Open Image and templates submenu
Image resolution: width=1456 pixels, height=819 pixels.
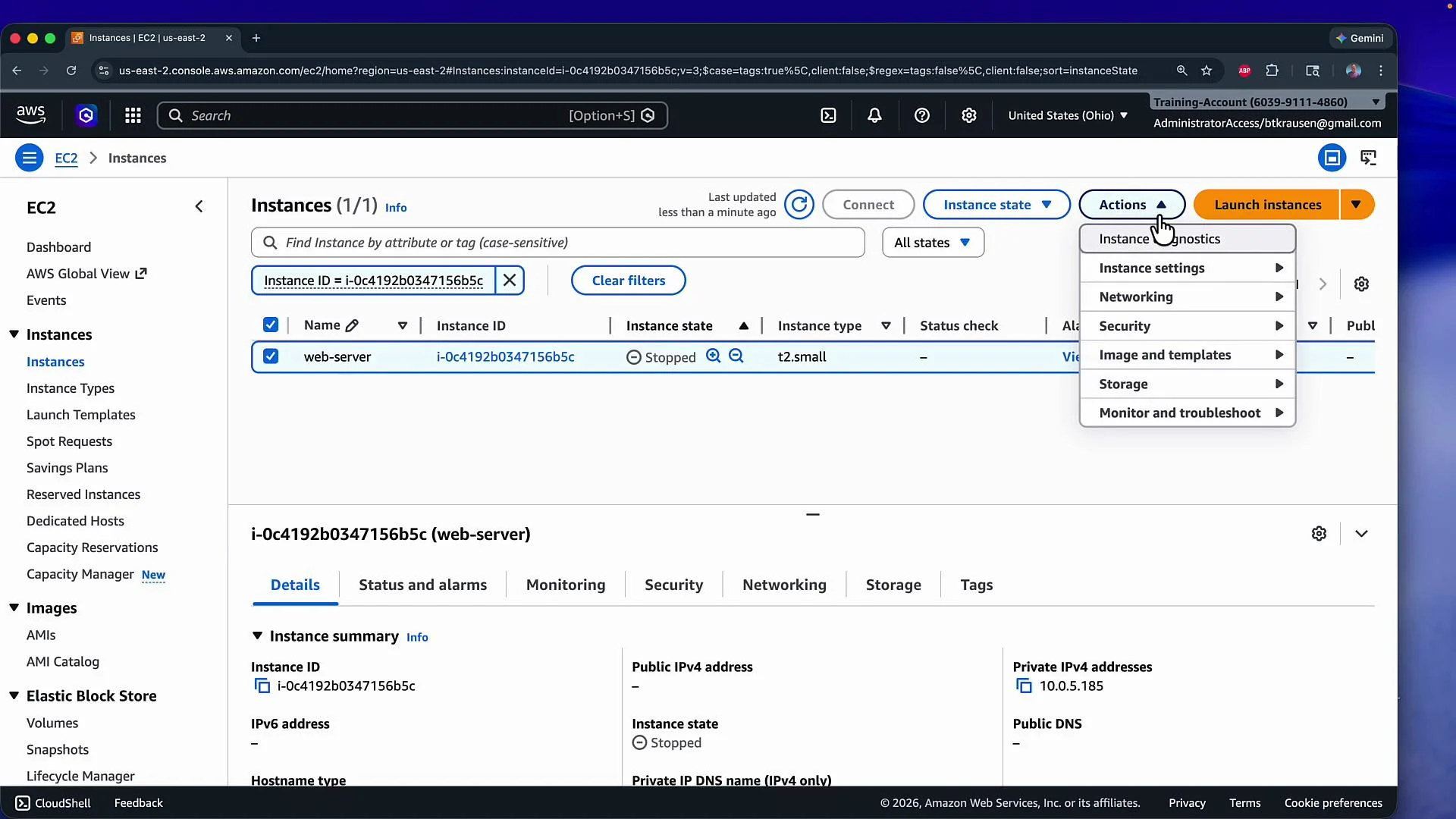click(x=1187, y=355)
